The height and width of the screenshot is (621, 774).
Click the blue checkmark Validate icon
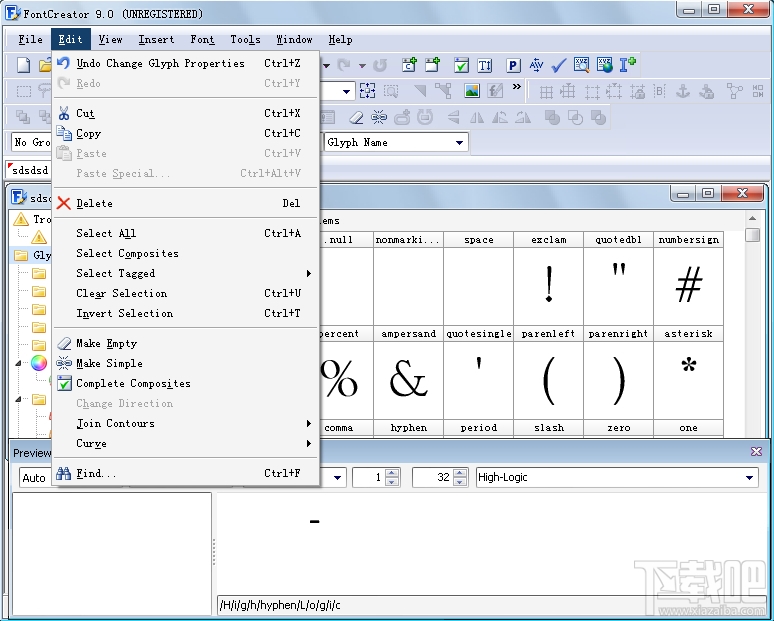(x=559, y=65)
